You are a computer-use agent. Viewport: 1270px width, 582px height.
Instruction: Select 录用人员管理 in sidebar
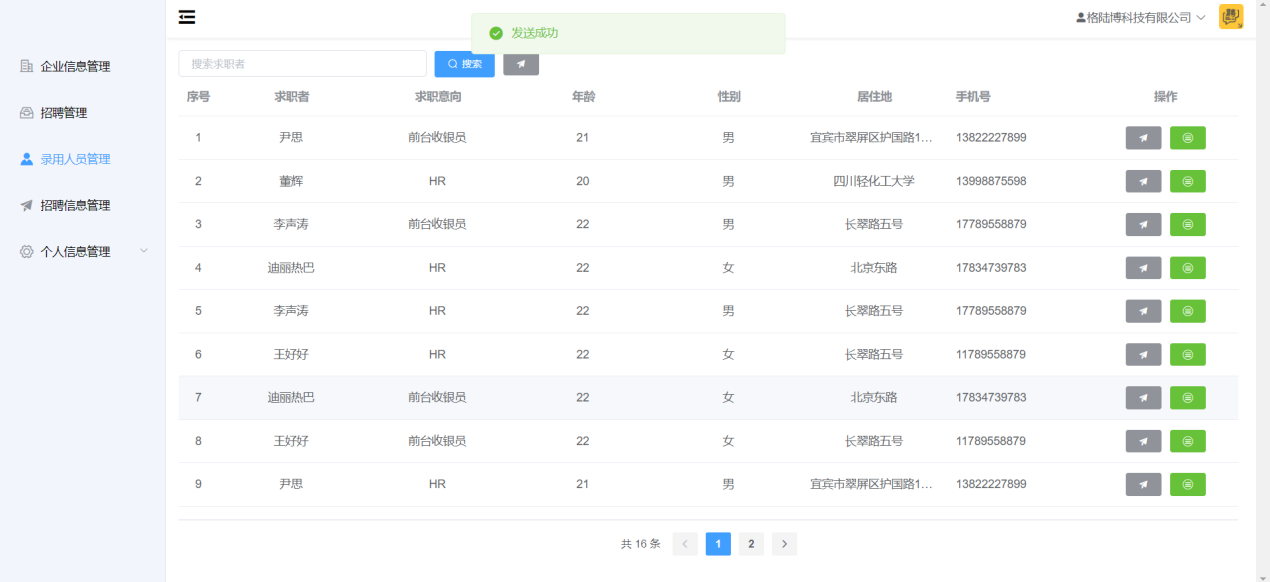[83, 159]
